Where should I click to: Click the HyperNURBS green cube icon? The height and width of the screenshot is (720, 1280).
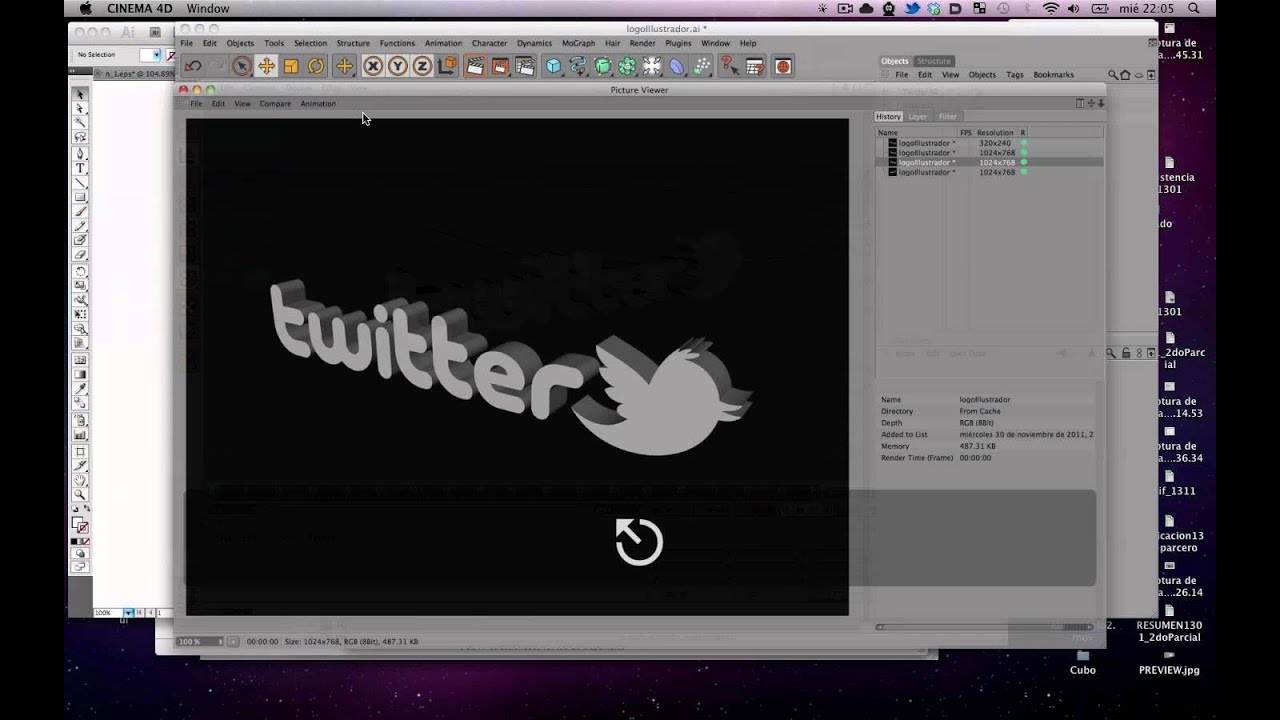(603, 67)
